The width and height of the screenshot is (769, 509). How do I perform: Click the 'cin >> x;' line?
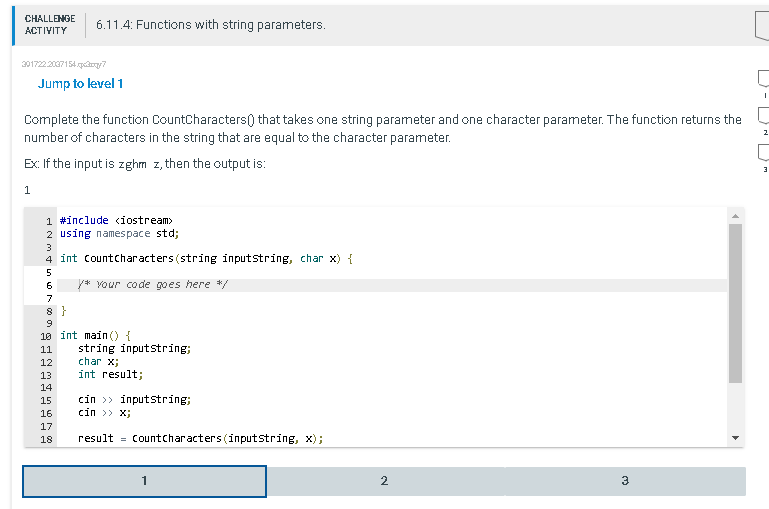pyautogui.click(x=104, y=412)
